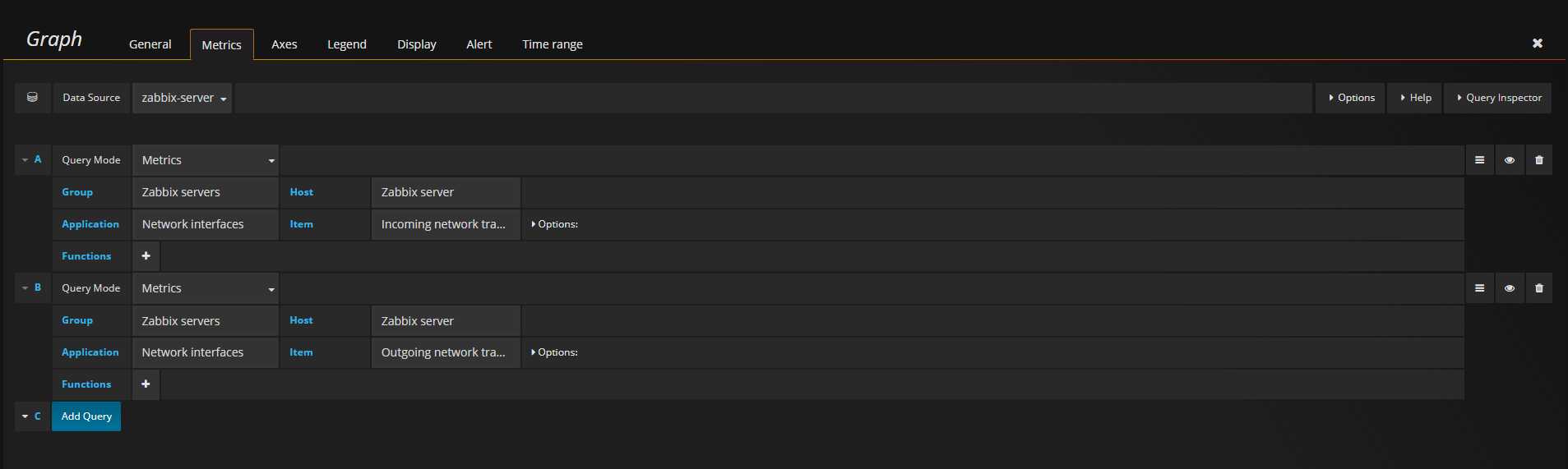
Task: Delete query B with the trash icon
Action: point(1539,288)
